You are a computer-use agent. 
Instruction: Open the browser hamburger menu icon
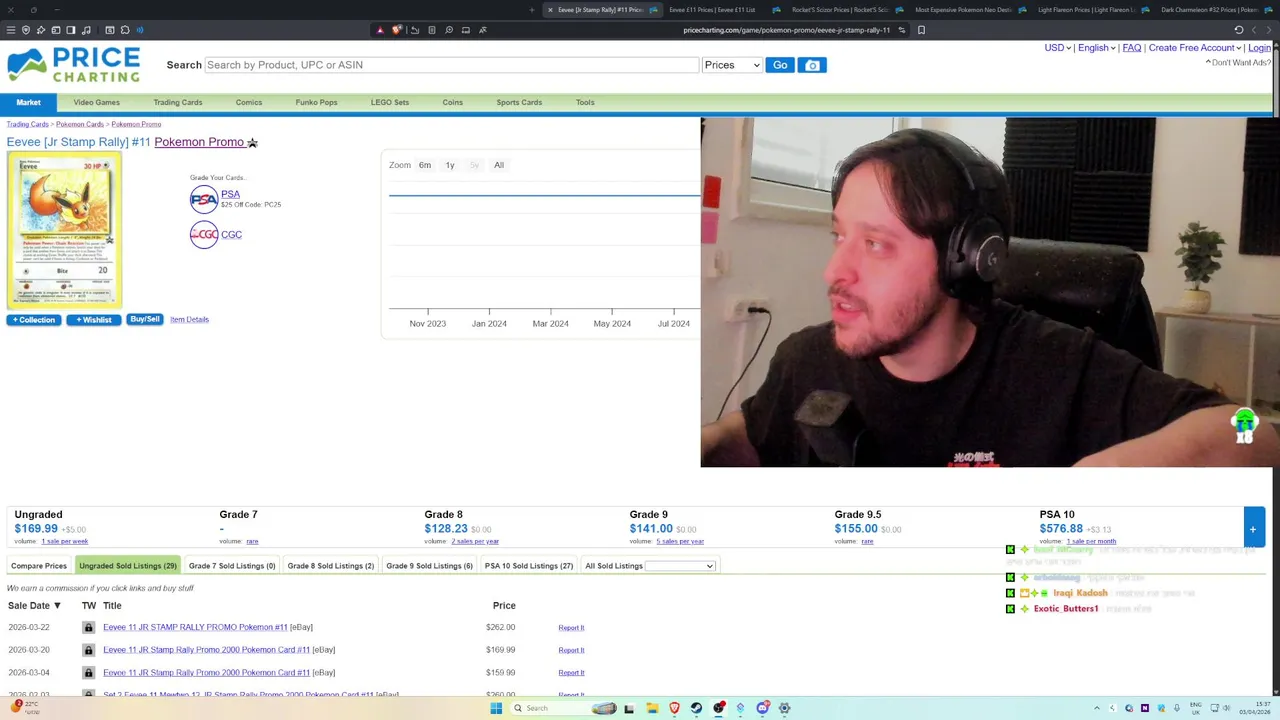(11, 30)
